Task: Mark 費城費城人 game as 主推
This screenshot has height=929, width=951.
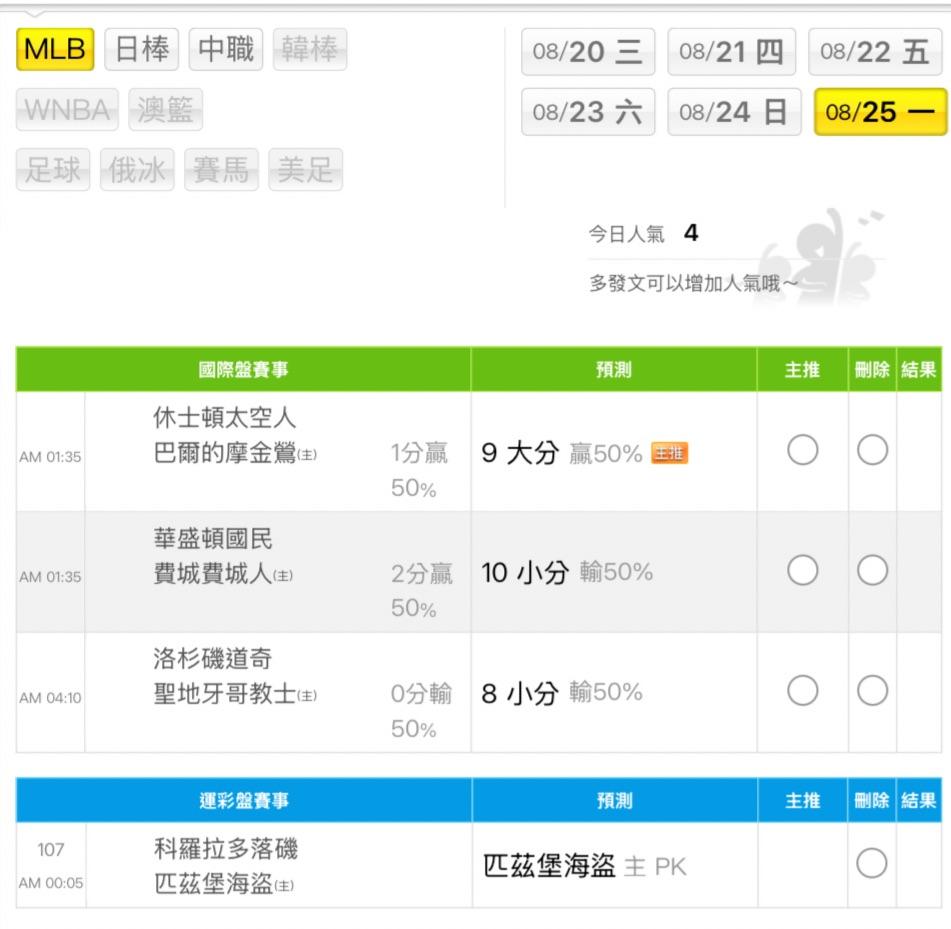Action: click(x=802, y=571)
